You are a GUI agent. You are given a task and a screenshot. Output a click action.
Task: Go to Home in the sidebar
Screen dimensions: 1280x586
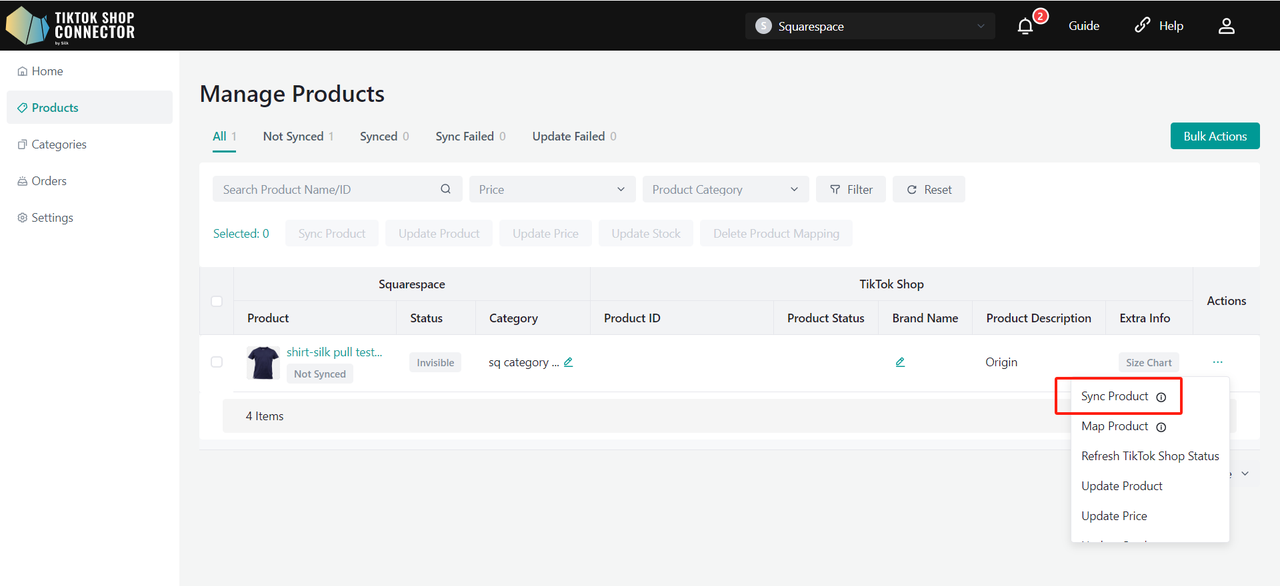tap(89, 71)
